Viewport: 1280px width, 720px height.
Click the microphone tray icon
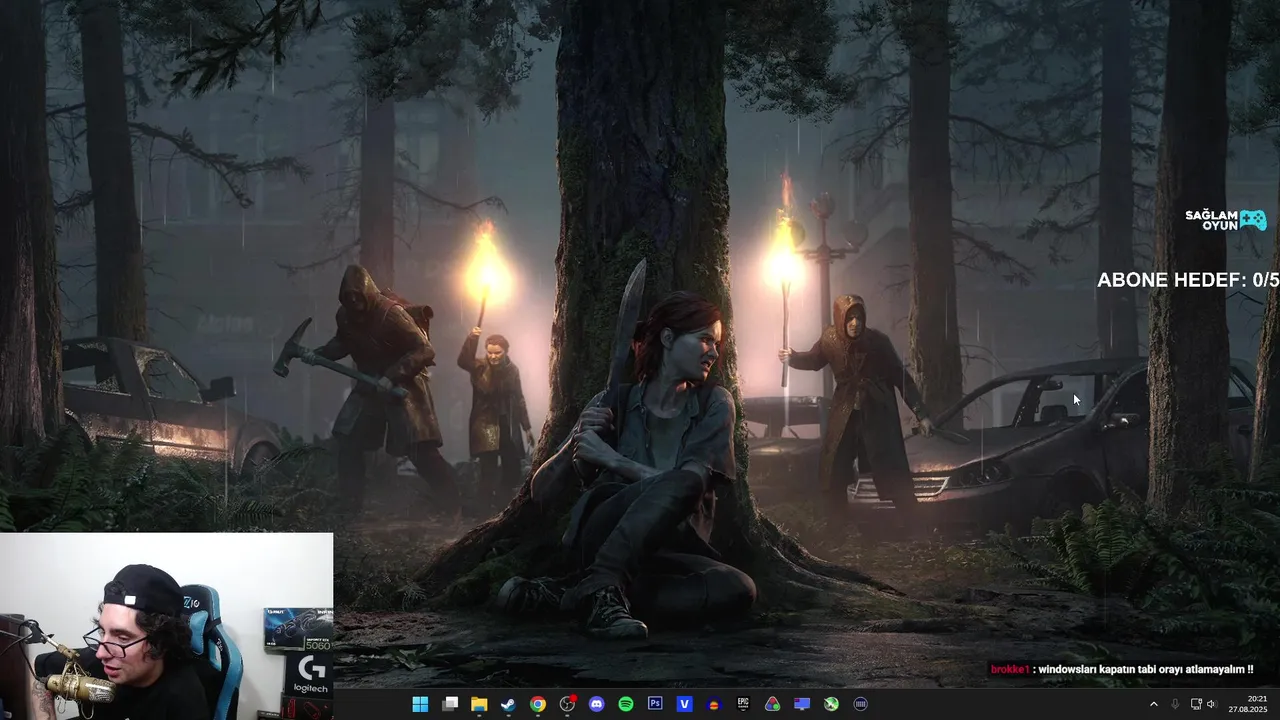click(x=1175, y=704)
